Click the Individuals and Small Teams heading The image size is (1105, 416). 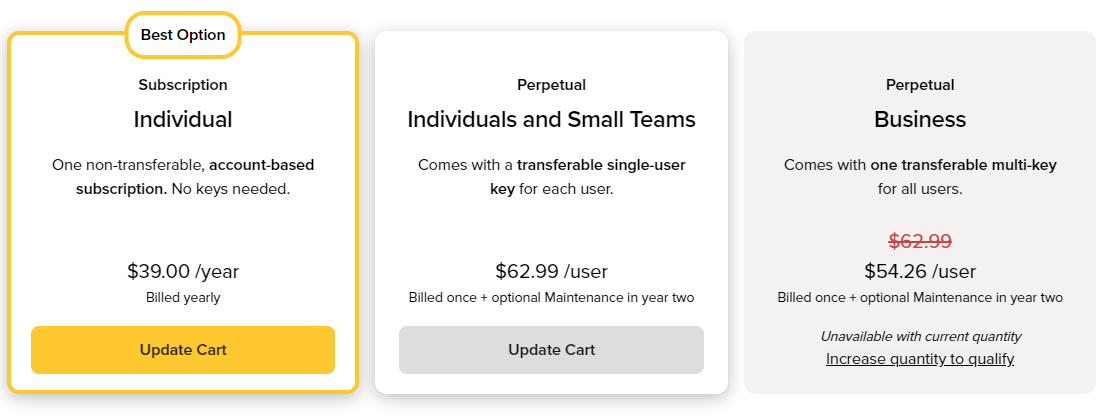[x=551, y=120]
